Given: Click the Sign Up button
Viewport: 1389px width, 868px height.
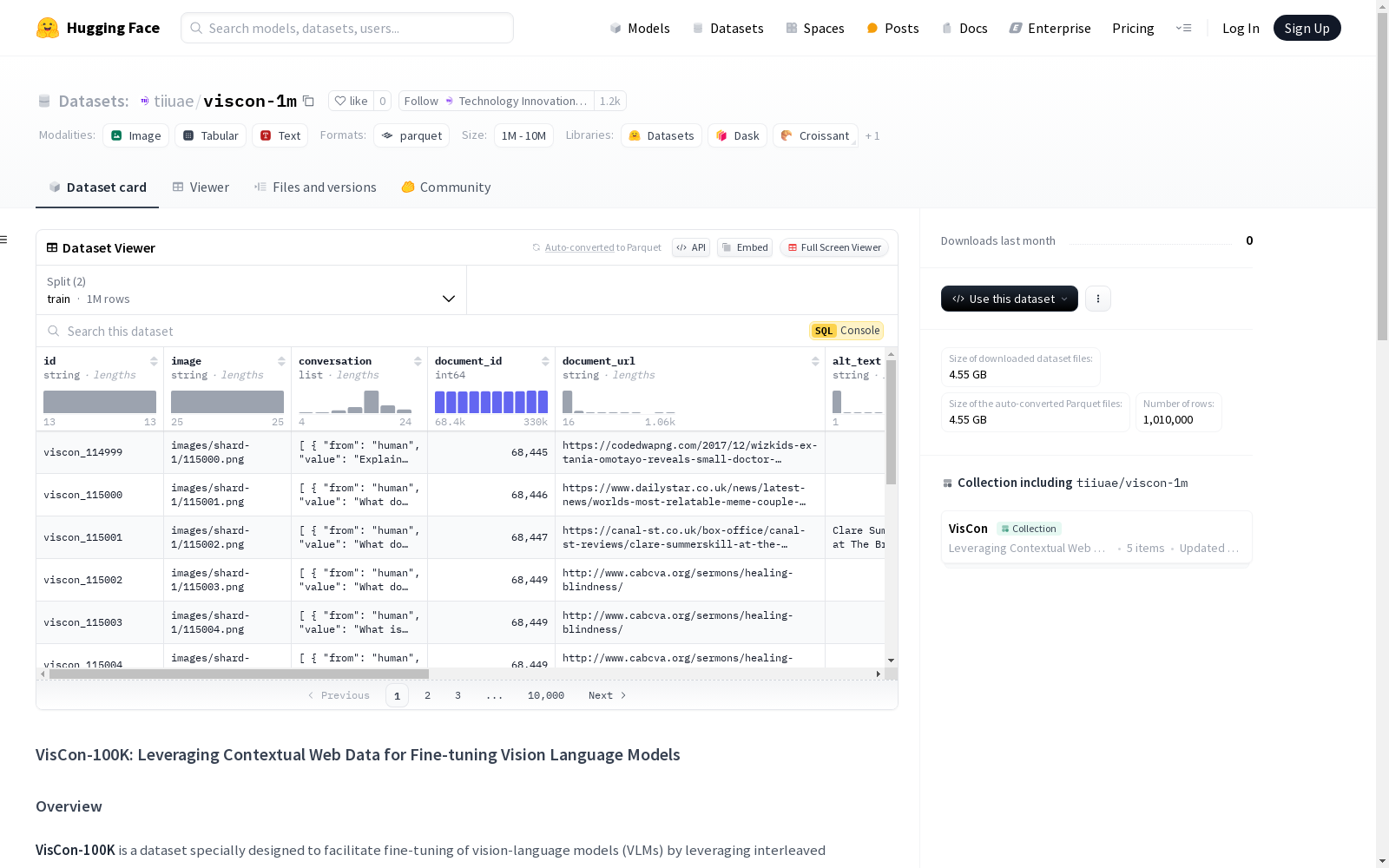Looking at the screenshot, I should point(1307,28).
